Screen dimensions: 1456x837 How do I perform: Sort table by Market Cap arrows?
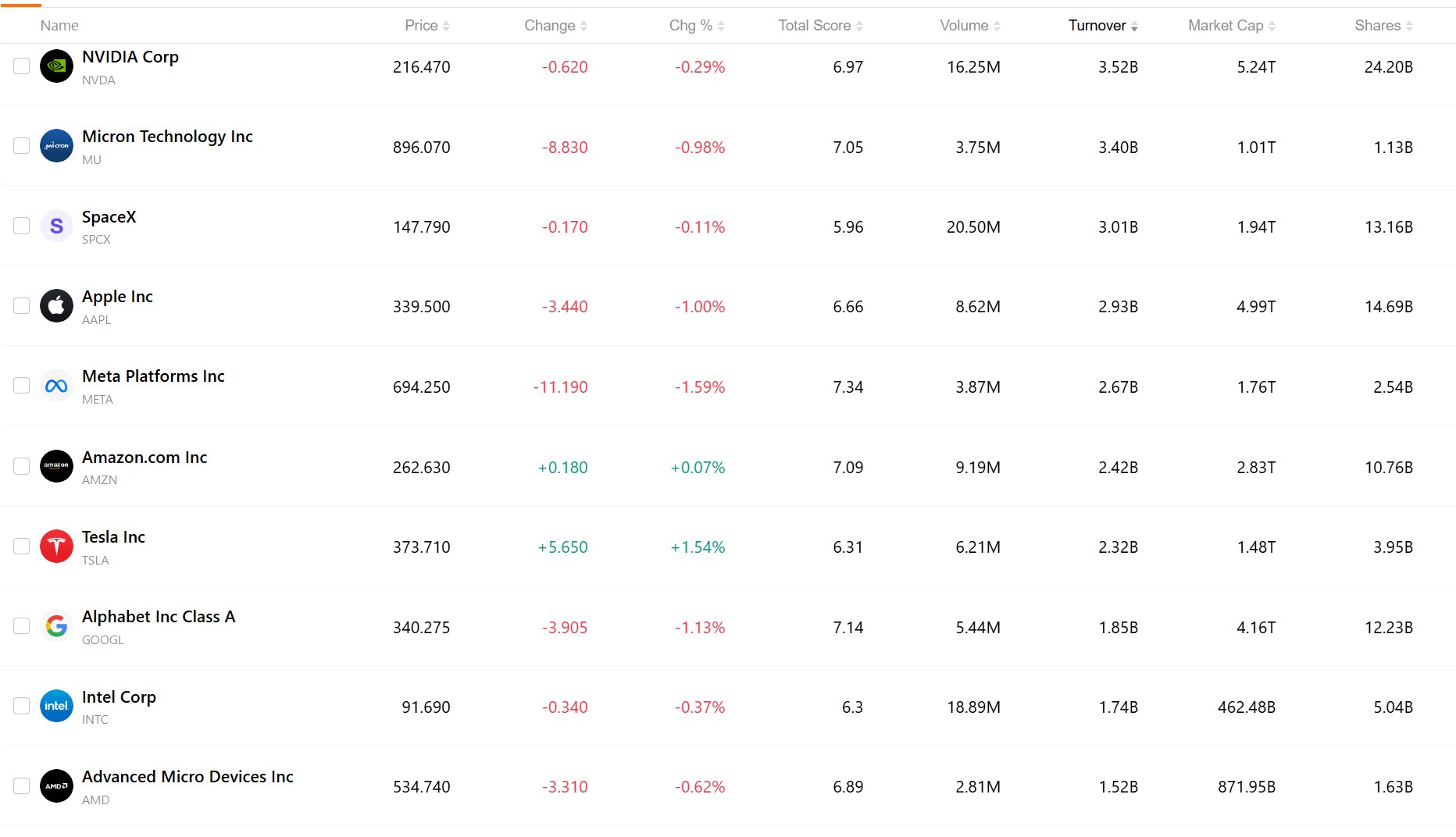[1272, 26]
